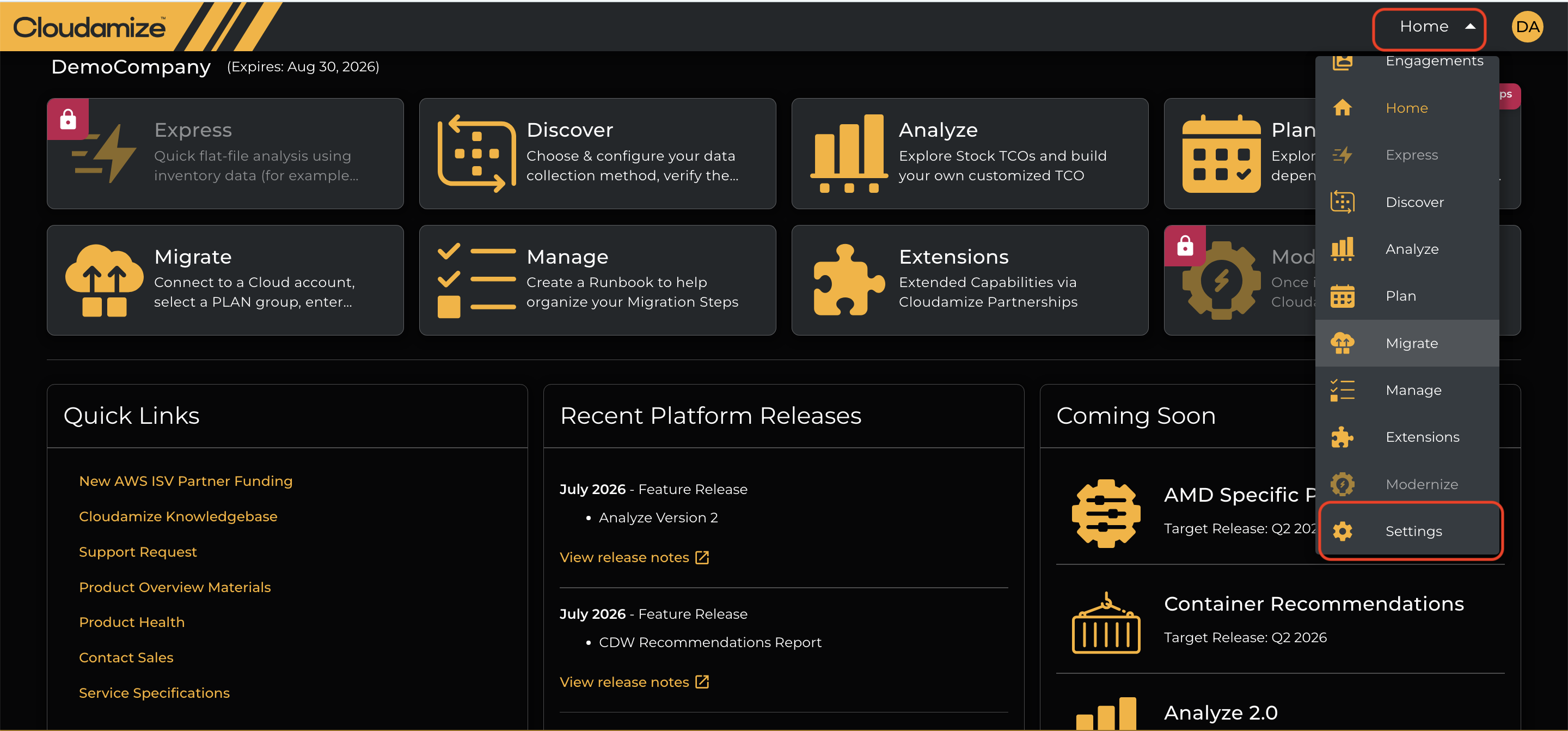This screenshot has height=731, width=1568.
Task: Click the lock icon on Modernize card
Action: pyautogui.click(x=1185, y=246)
